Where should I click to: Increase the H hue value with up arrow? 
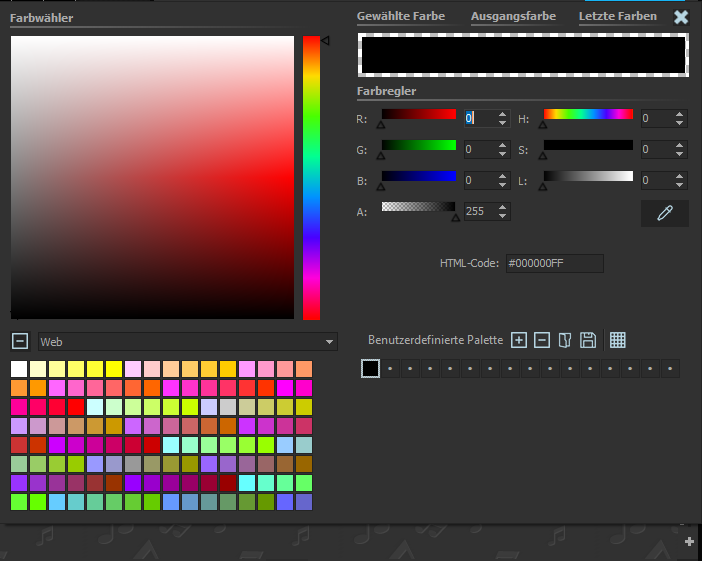click(680, 114)
